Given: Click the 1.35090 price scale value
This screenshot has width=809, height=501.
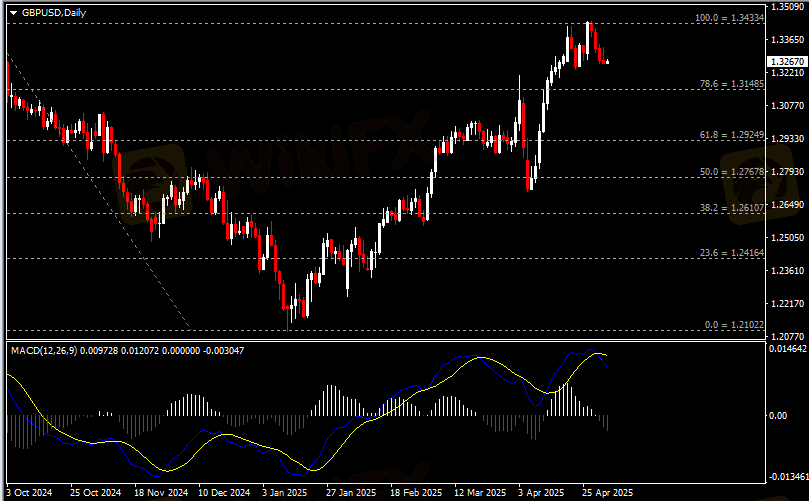Looking at the screenshot, I should pos(787,7).
